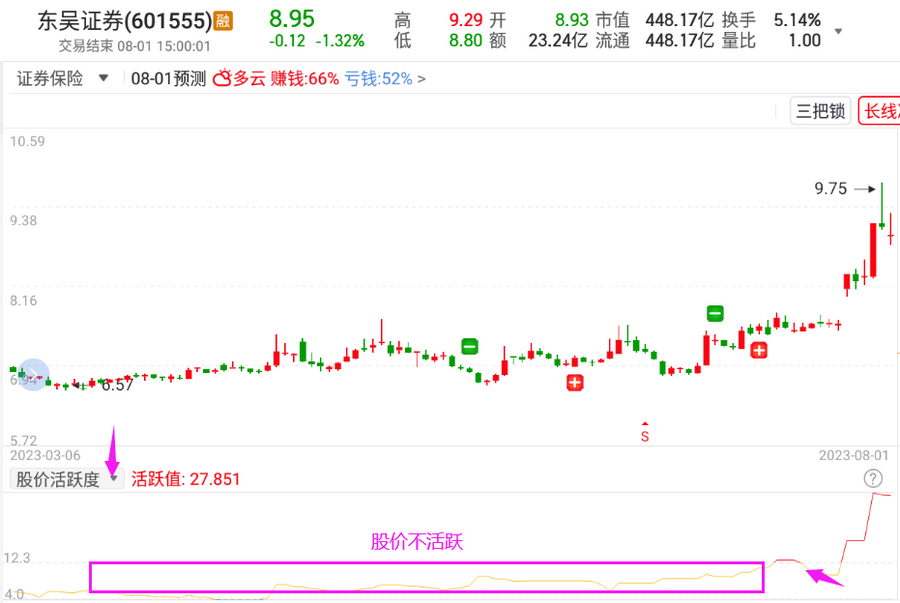Click the green minus marker mid-chart
Screen dimensions: 900x603
point(470,347)
